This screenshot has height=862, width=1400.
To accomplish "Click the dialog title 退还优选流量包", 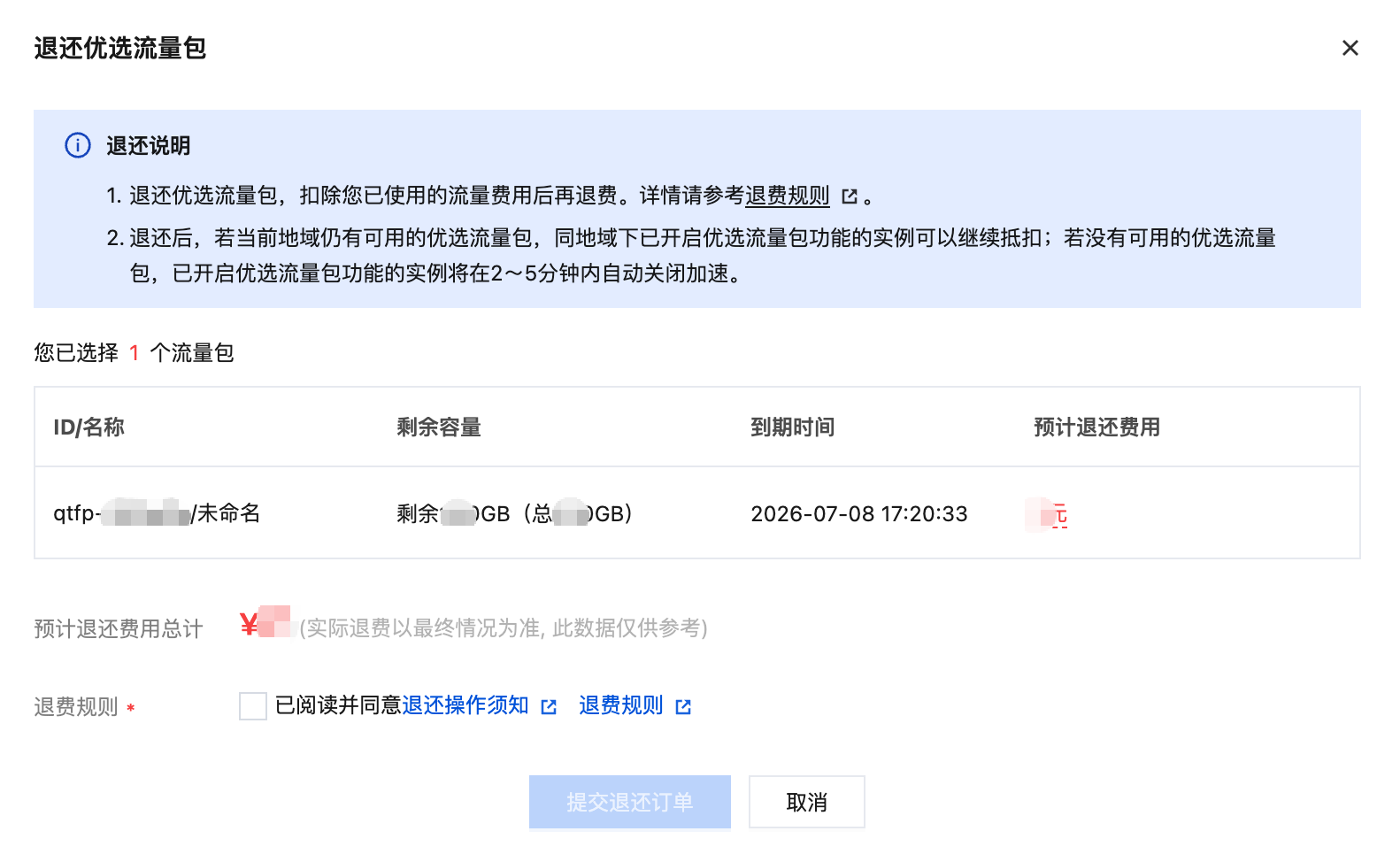I will (x=120, y=48).
